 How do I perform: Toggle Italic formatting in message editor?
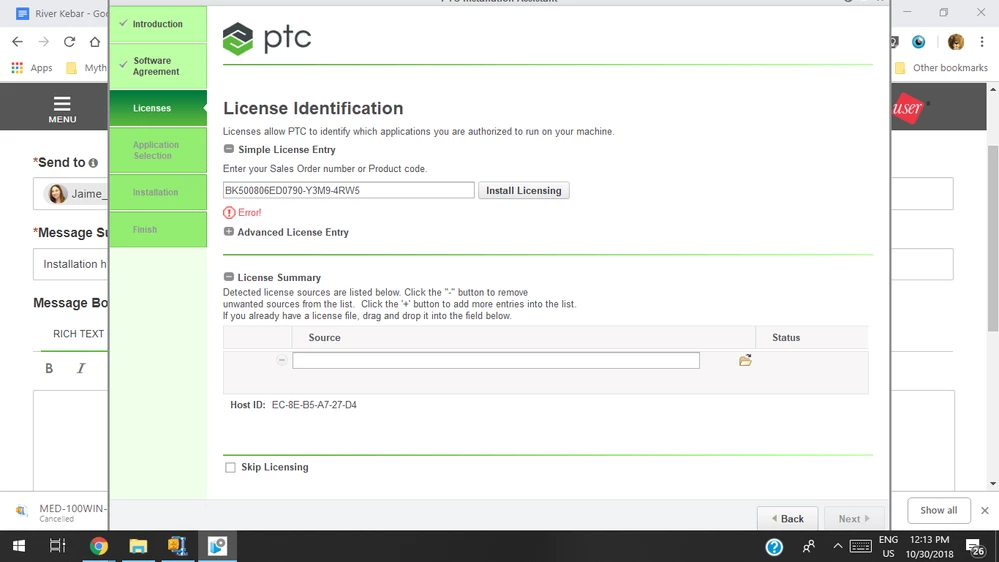(81, 368)
